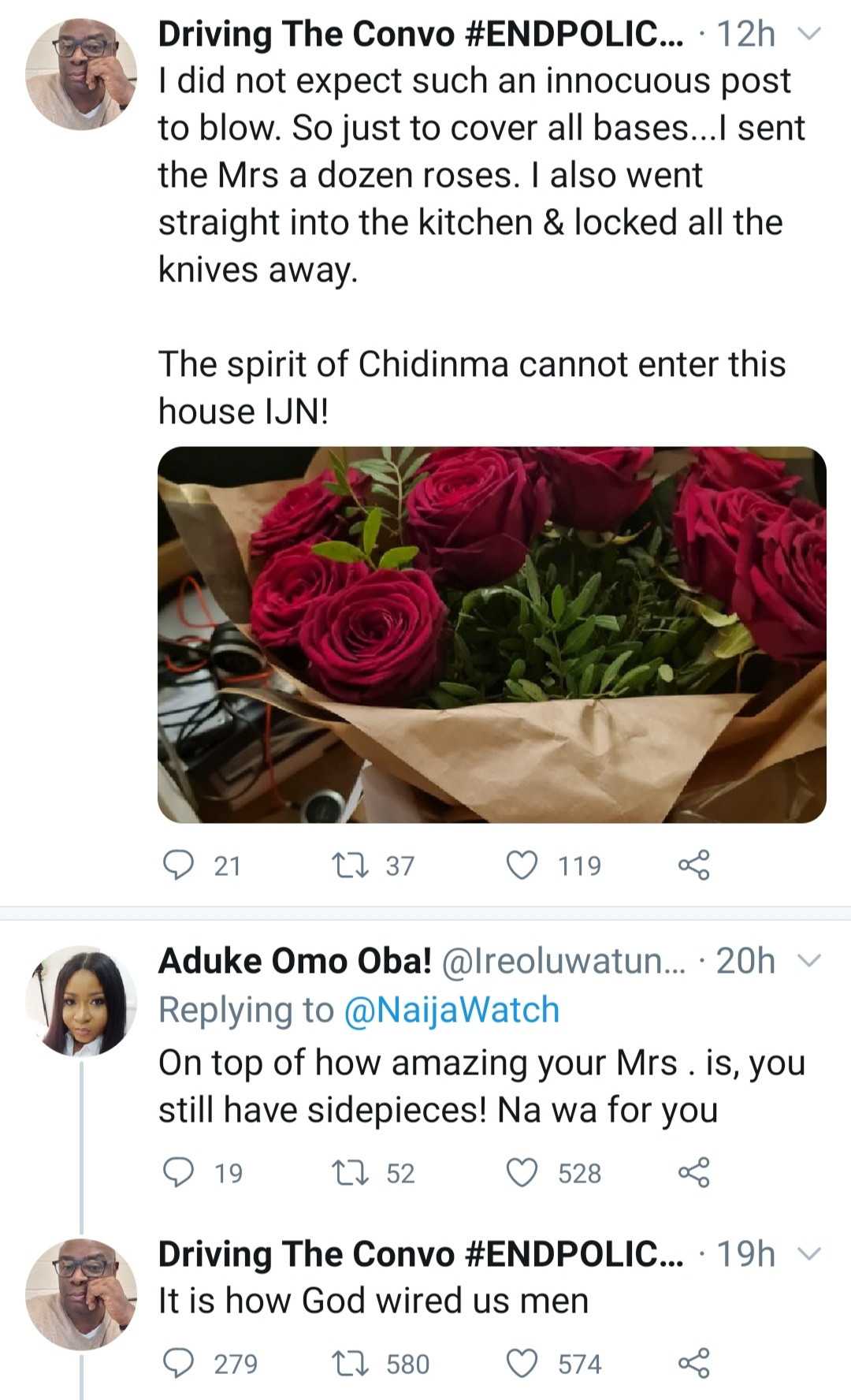Tap Driving The Convo avatar on top tweet
This screenshot has width=851, height=1400.
(81, 73)
